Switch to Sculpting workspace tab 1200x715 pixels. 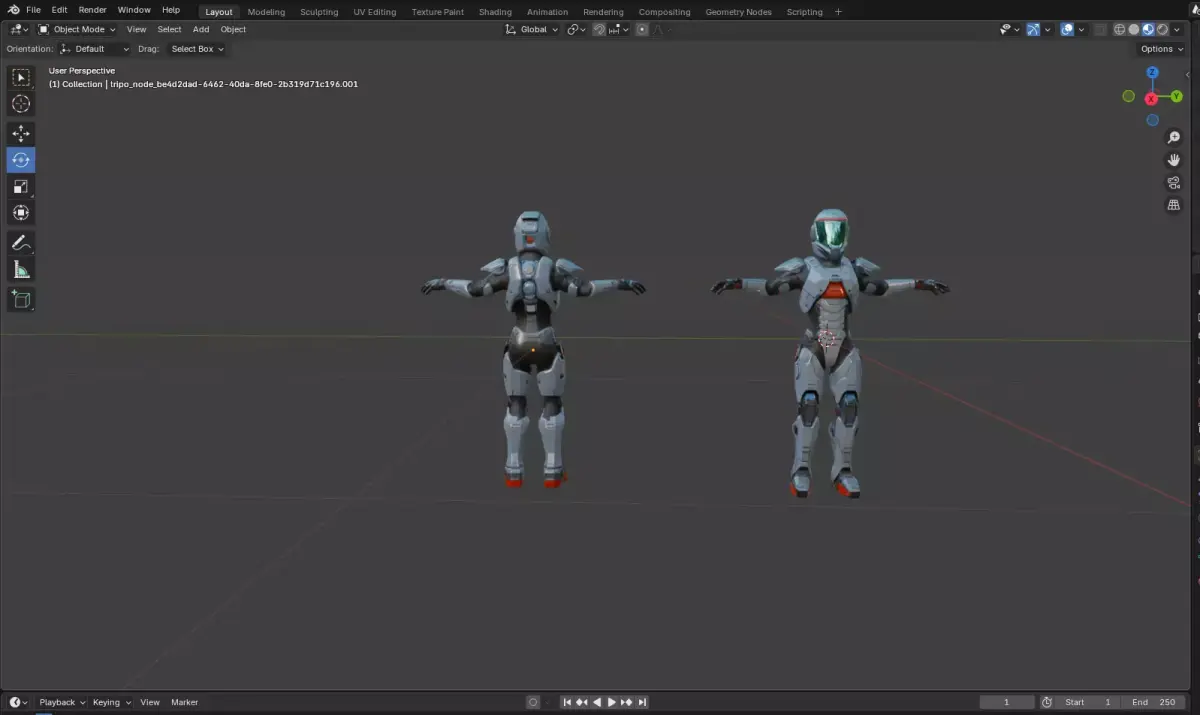pyautogui.click(x=319, y=12)
